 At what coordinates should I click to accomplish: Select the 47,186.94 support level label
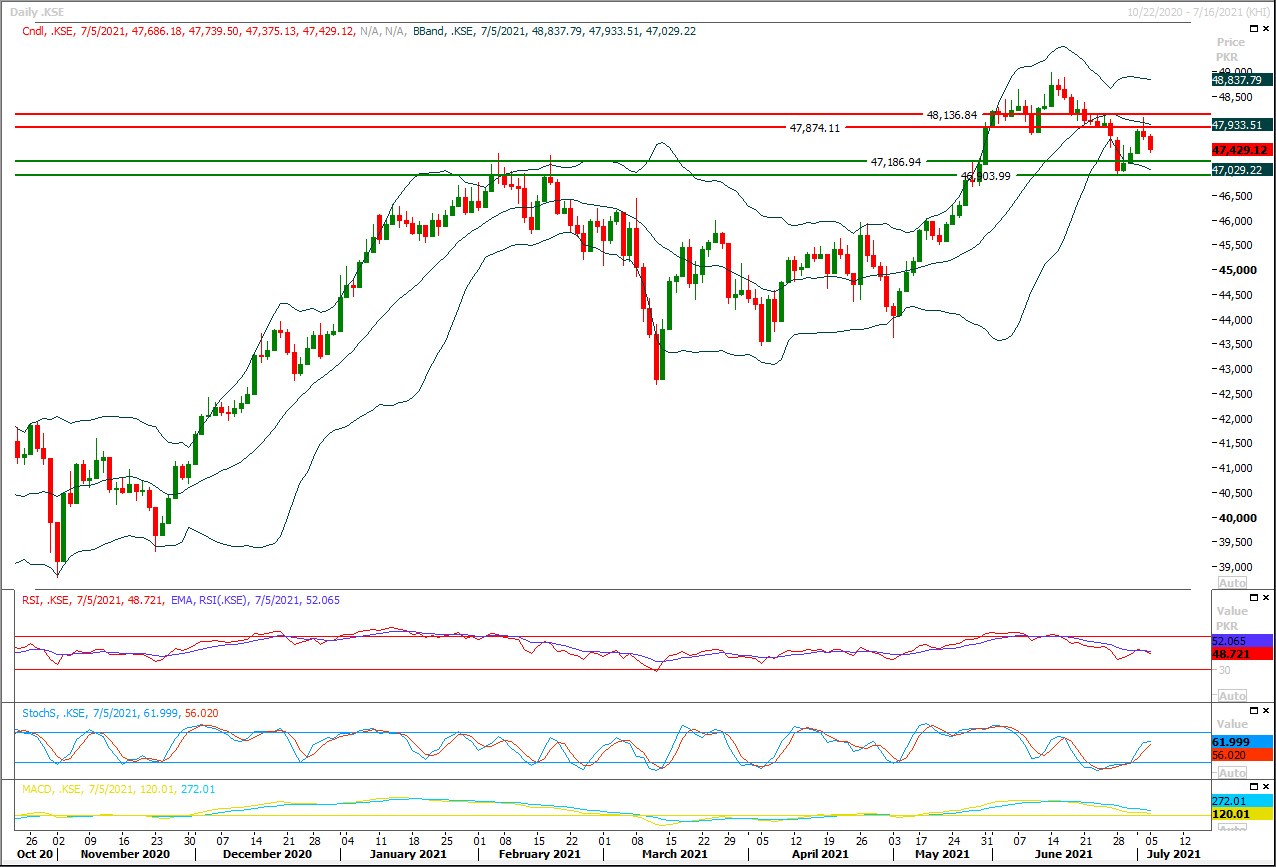896,161
